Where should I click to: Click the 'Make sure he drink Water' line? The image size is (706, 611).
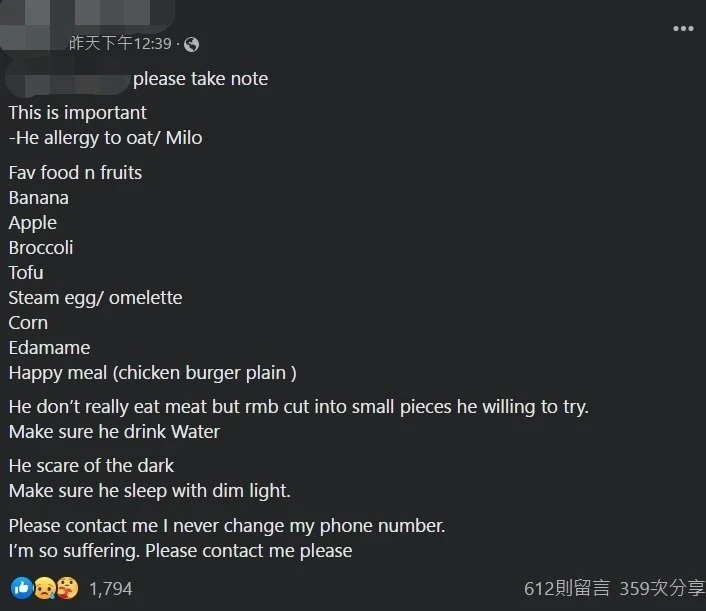[x=114, y=432]
